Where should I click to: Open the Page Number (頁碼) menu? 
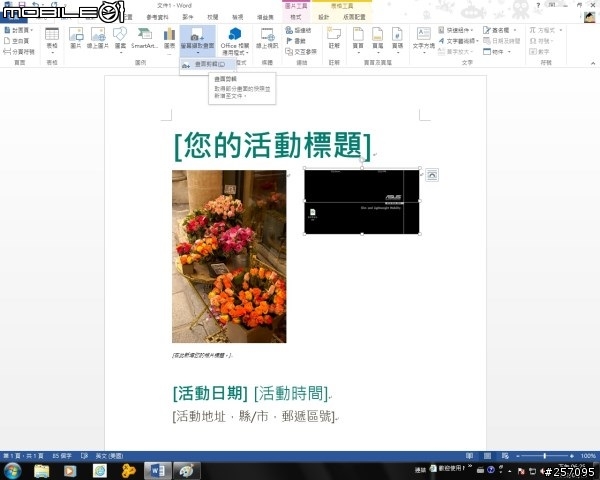397,40
